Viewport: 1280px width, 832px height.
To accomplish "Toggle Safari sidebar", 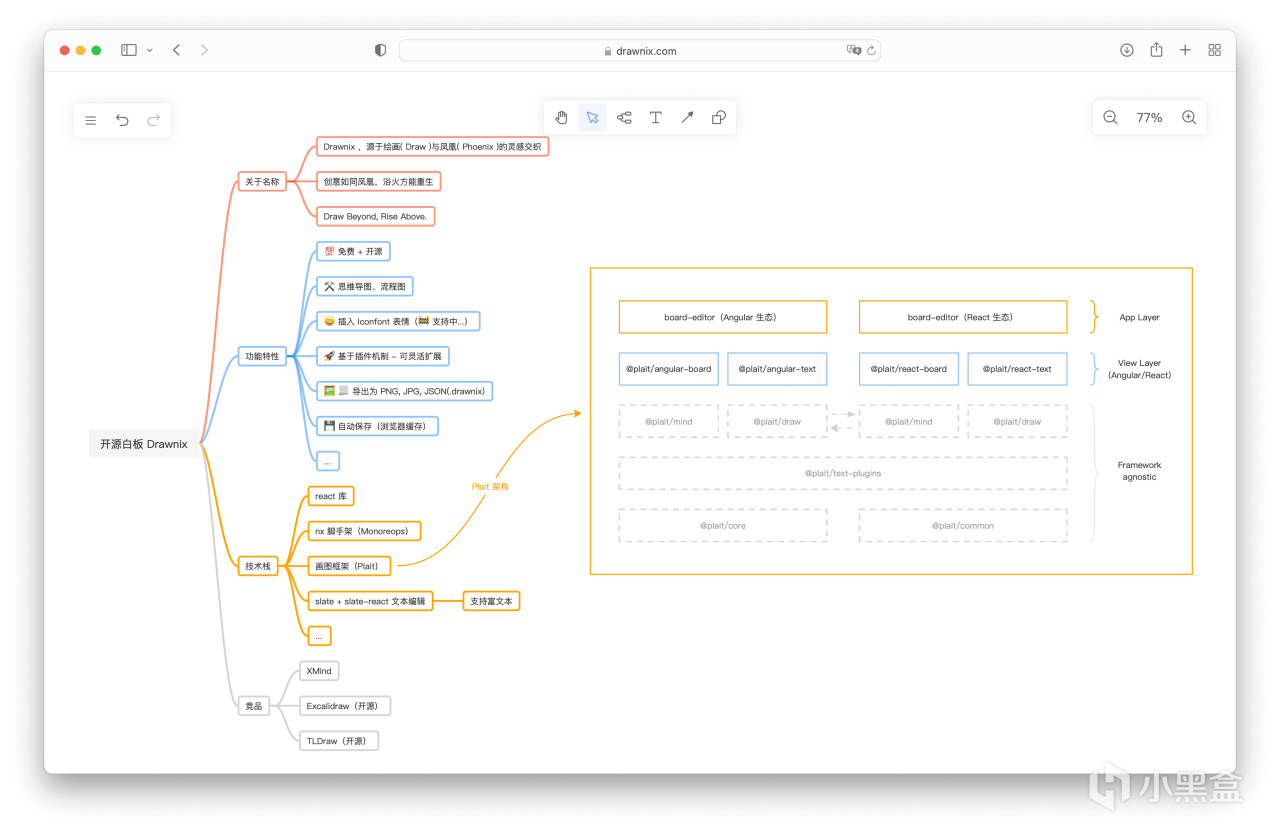I will click(129, 50).
